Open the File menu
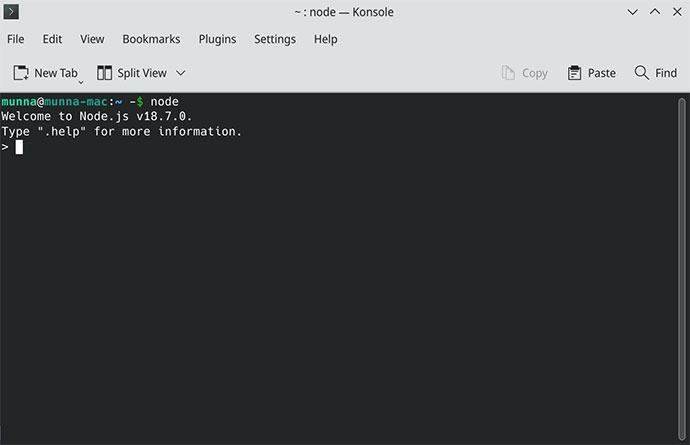 point(16,39)
